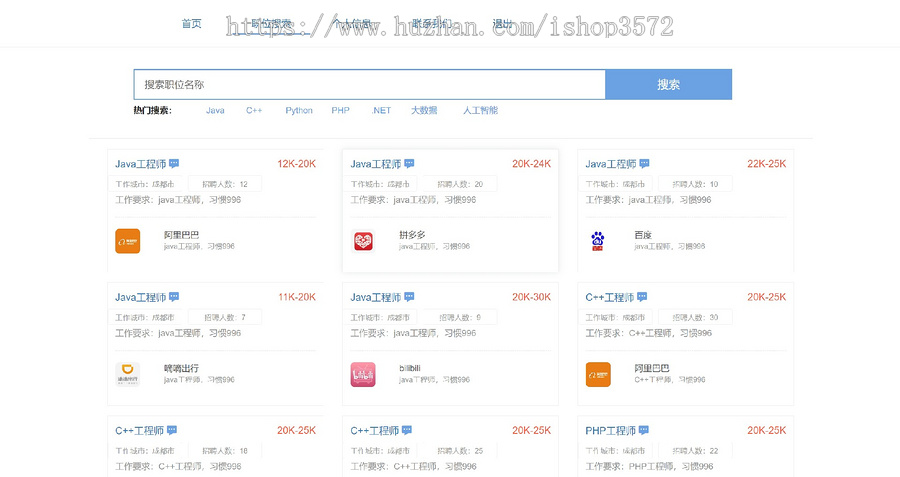Click 阿里巴巴 name on the C++工程师 card
This screenshot has height=477, width=900.
pos(652,368)
